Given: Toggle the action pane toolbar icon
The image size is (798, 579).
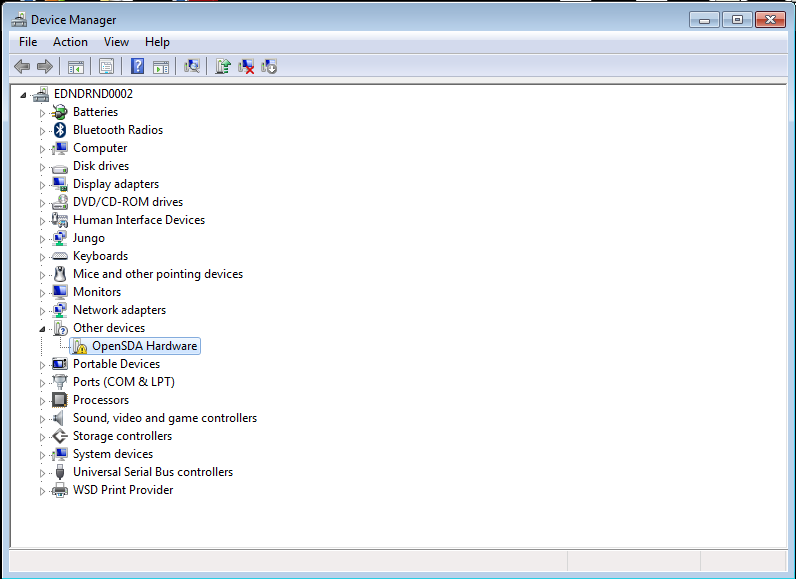Looking at the screenshot, I should click(161, 66).
